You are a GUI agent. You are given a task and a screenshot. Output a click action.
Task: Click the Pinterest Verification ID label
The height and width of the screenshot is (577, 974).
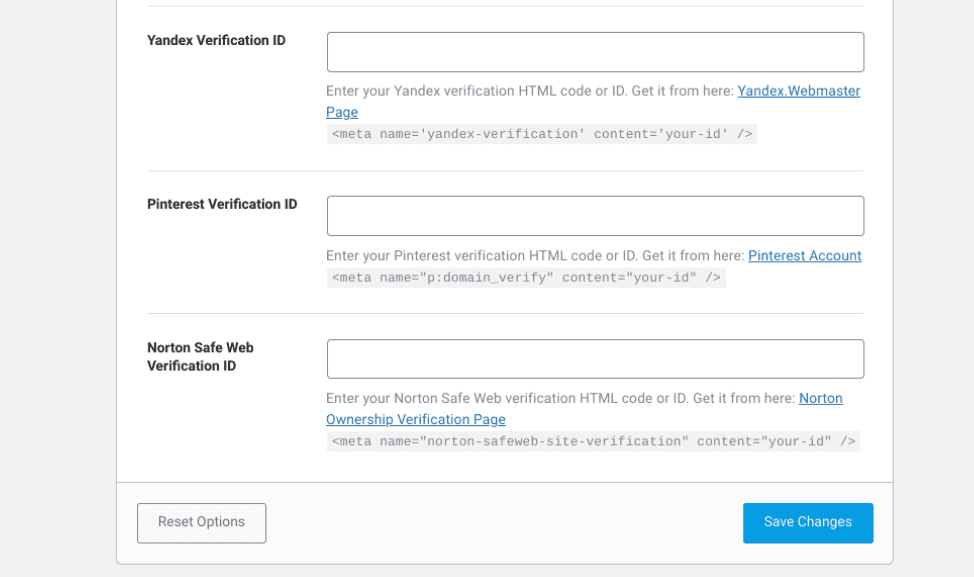tap(221, 204)
